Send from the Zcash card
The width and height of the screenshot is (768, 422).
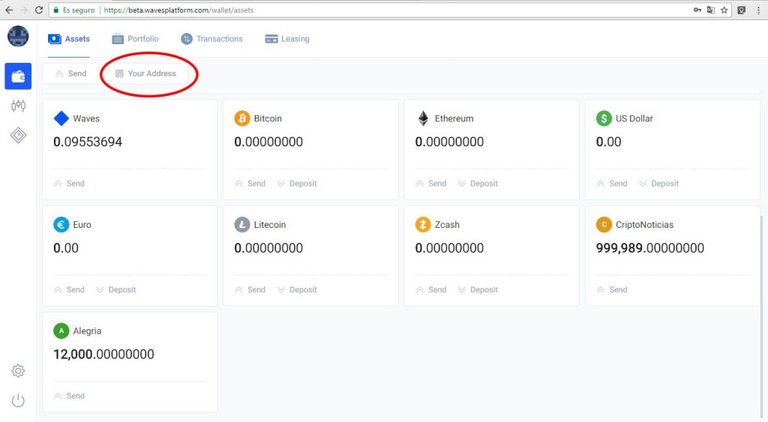click(431, 290)
